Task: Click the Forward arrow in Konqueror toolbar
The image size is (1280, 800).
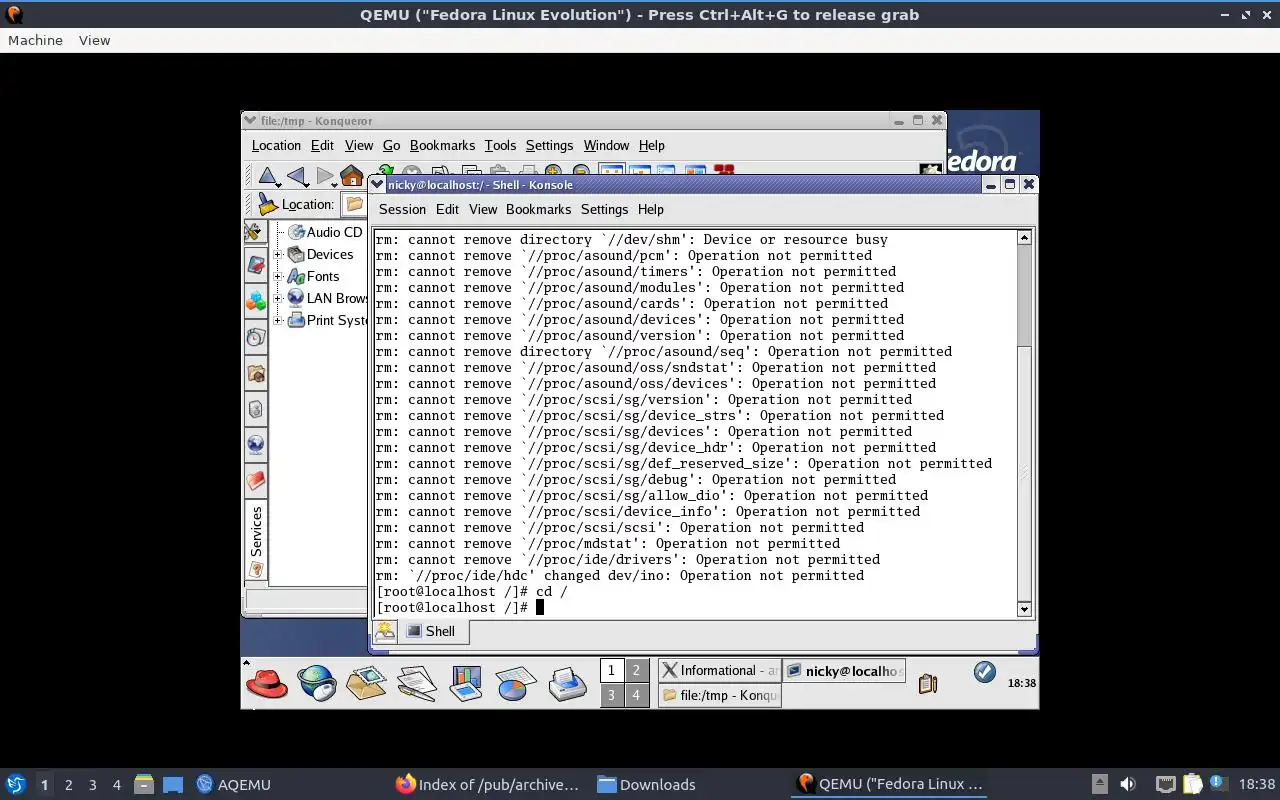Action: 324,176
